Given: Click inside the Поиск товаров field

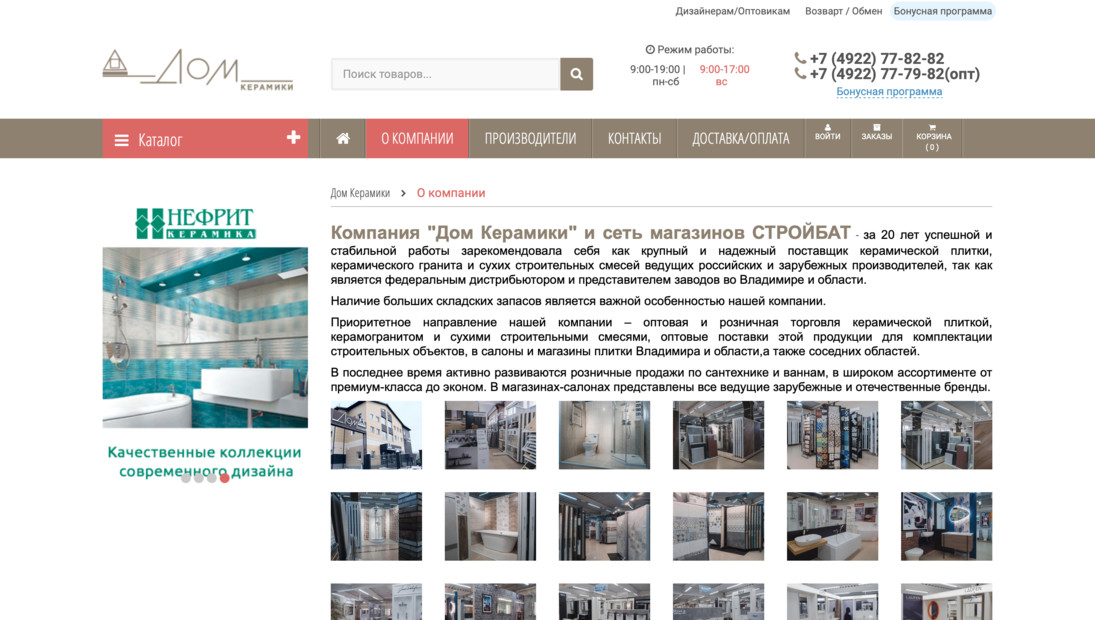Looking at the screenshot, I should click(446, 74).
